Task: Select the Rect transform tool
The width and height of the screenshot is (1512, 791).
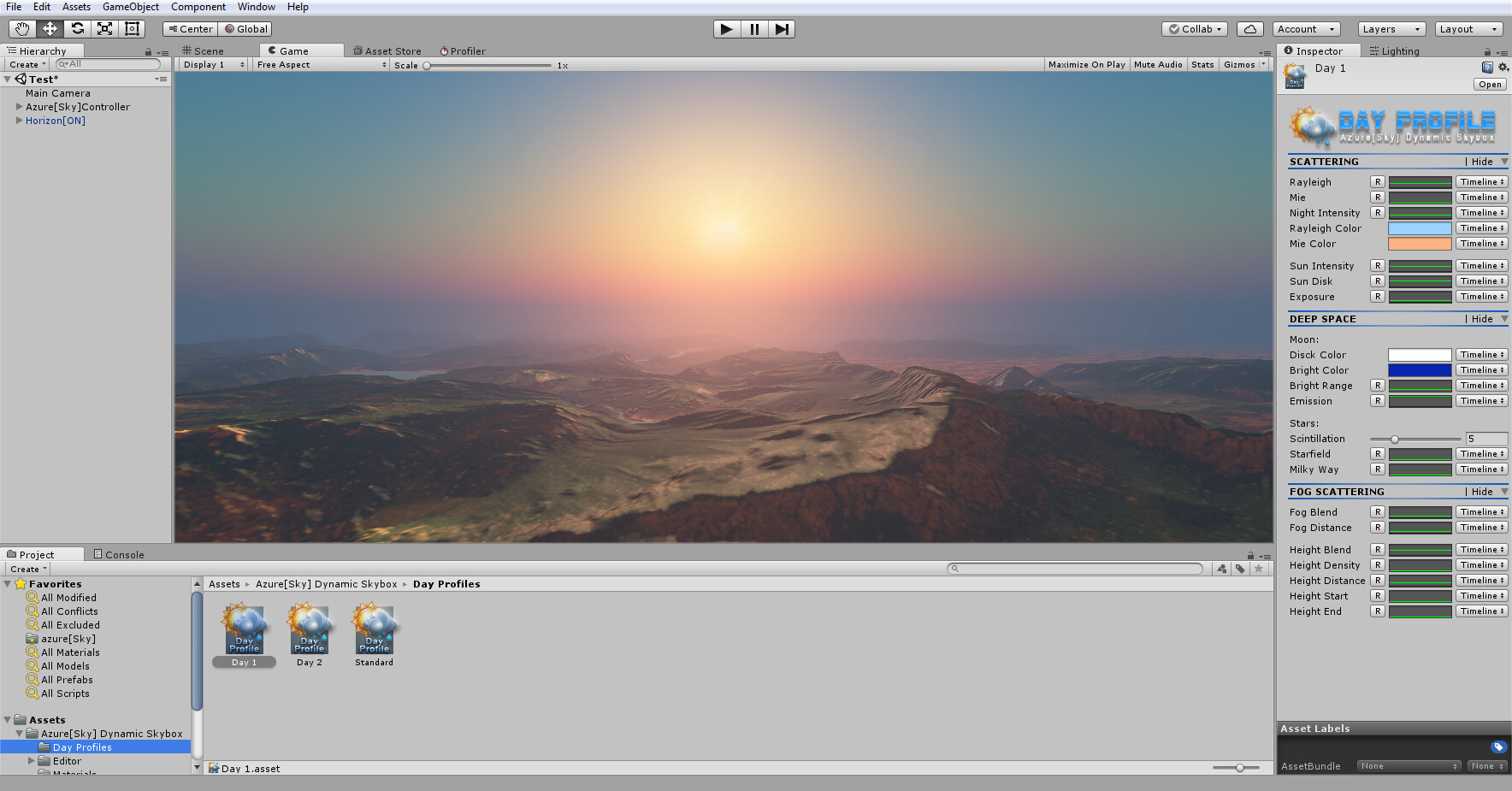Action: 132,28
